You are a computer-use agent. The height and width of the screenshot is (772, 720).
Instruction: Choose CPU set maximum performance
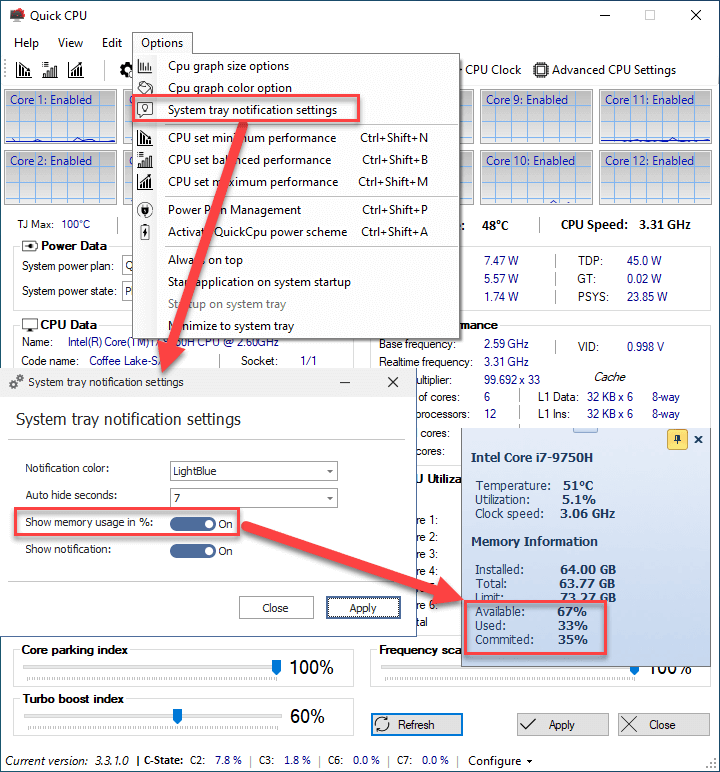[253, 182]
